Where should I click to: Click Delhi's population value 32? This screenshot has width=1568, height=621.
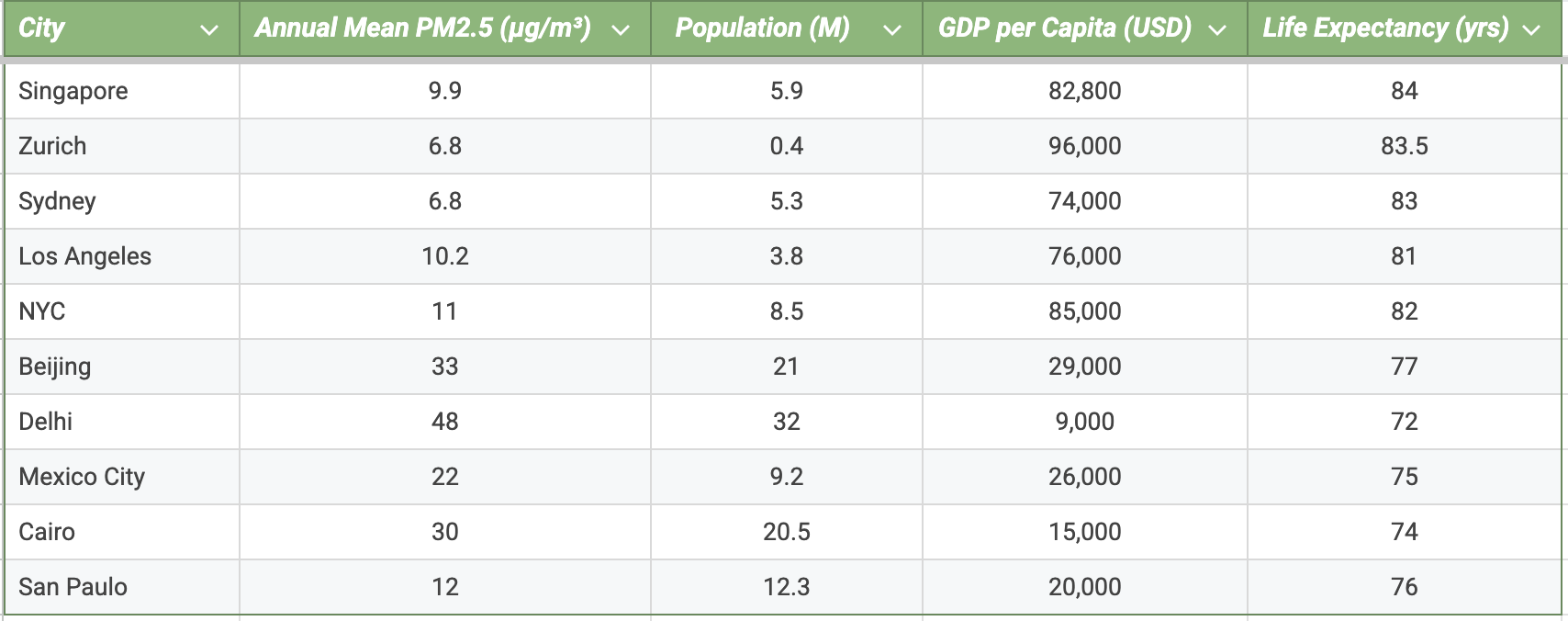tap(787, 422)
